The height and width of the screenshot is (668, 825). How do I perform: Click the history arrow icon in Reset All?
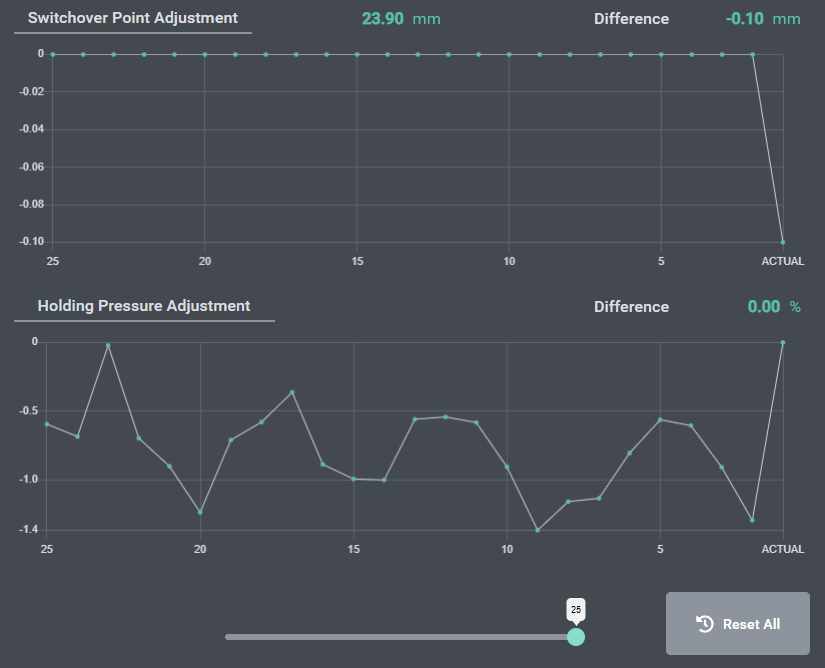pyautogui.click(x=705, y=624)
